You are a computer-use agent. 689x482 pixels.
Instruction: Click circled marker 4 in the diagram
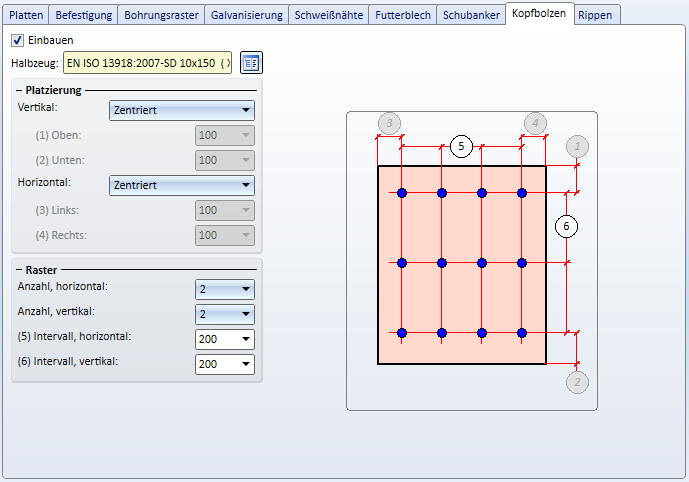[534, 124]
